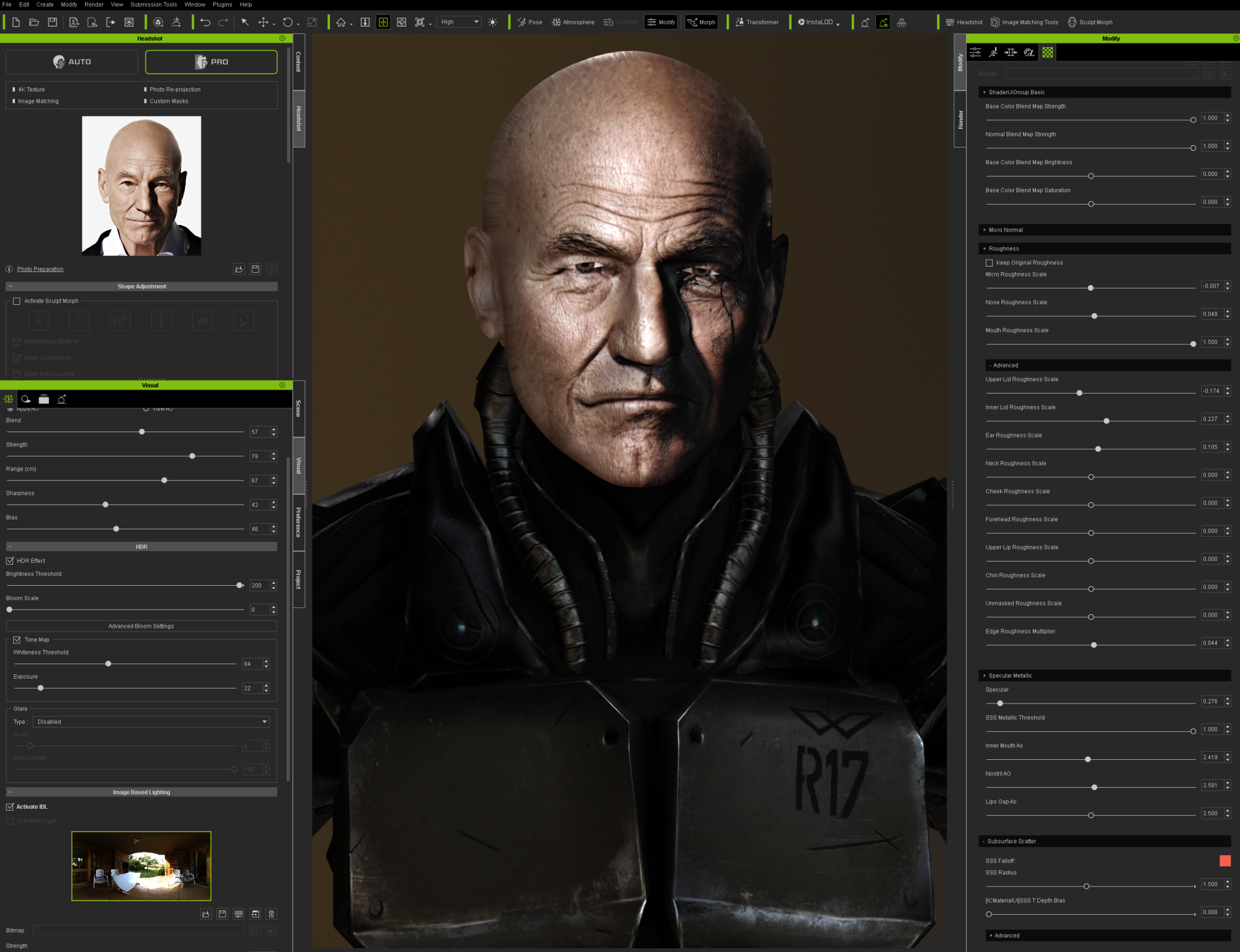
Task: Select the Move tool icon
Action: pyautogui.click(x=263, y=22)
